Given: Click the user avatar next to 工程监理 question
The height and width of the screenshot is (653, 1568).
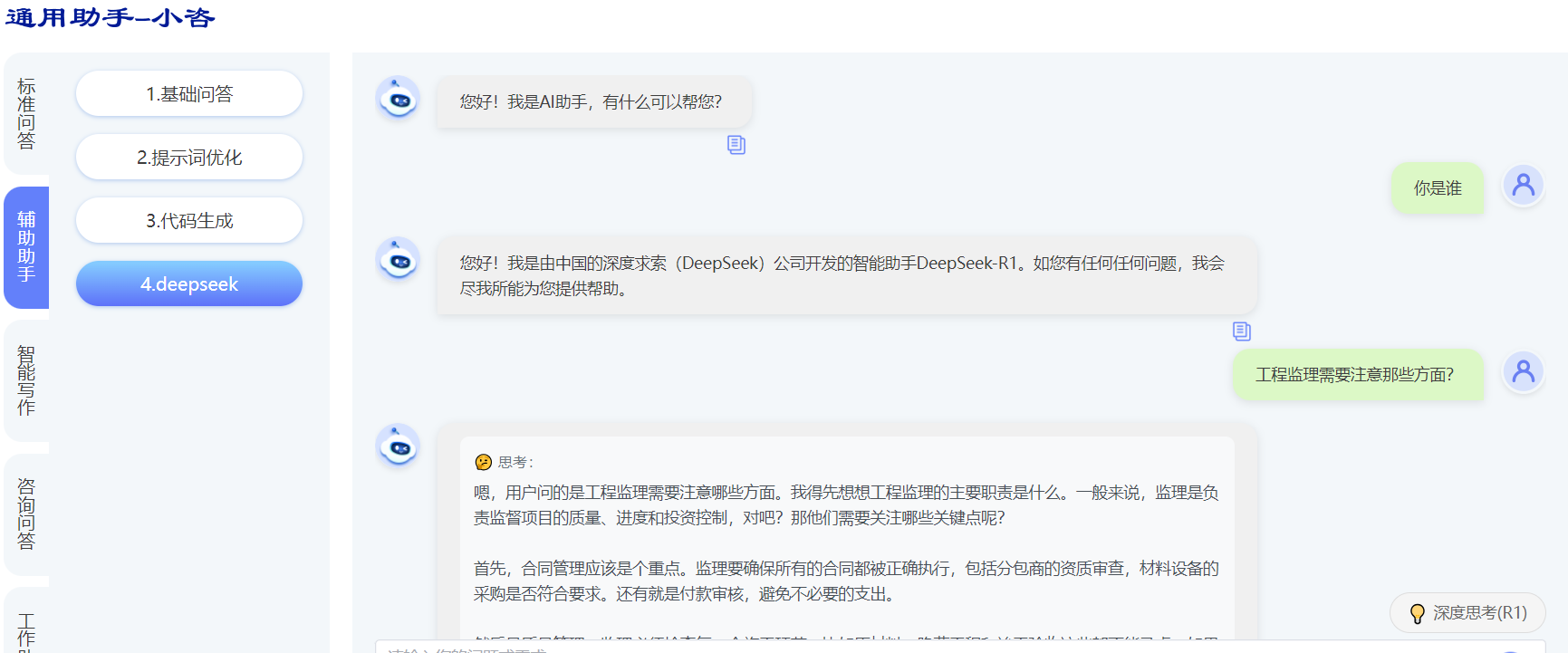Looking at the screenshot, I should point(1523,372).
